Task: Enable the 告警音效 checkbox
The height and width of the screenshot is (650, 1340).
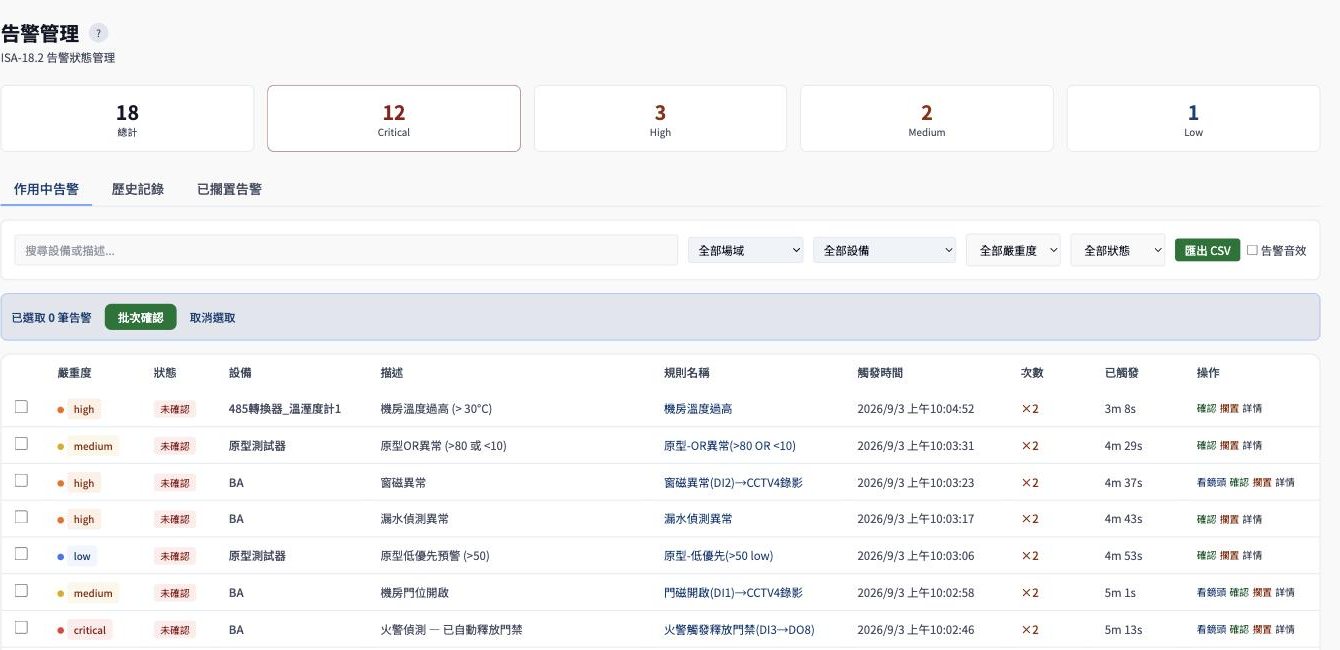Action: pyautogui.click(x=1252, y=250)
